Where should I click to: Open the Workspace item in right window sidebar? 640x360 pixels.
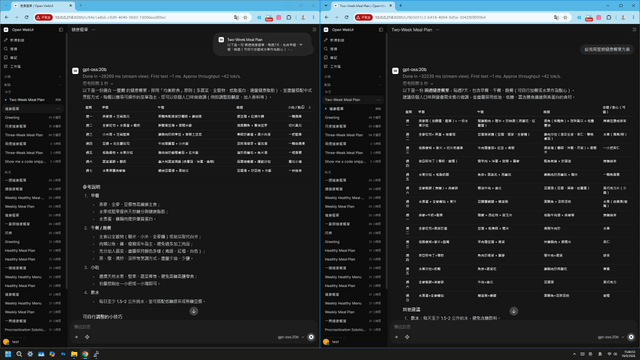(353, 66)
